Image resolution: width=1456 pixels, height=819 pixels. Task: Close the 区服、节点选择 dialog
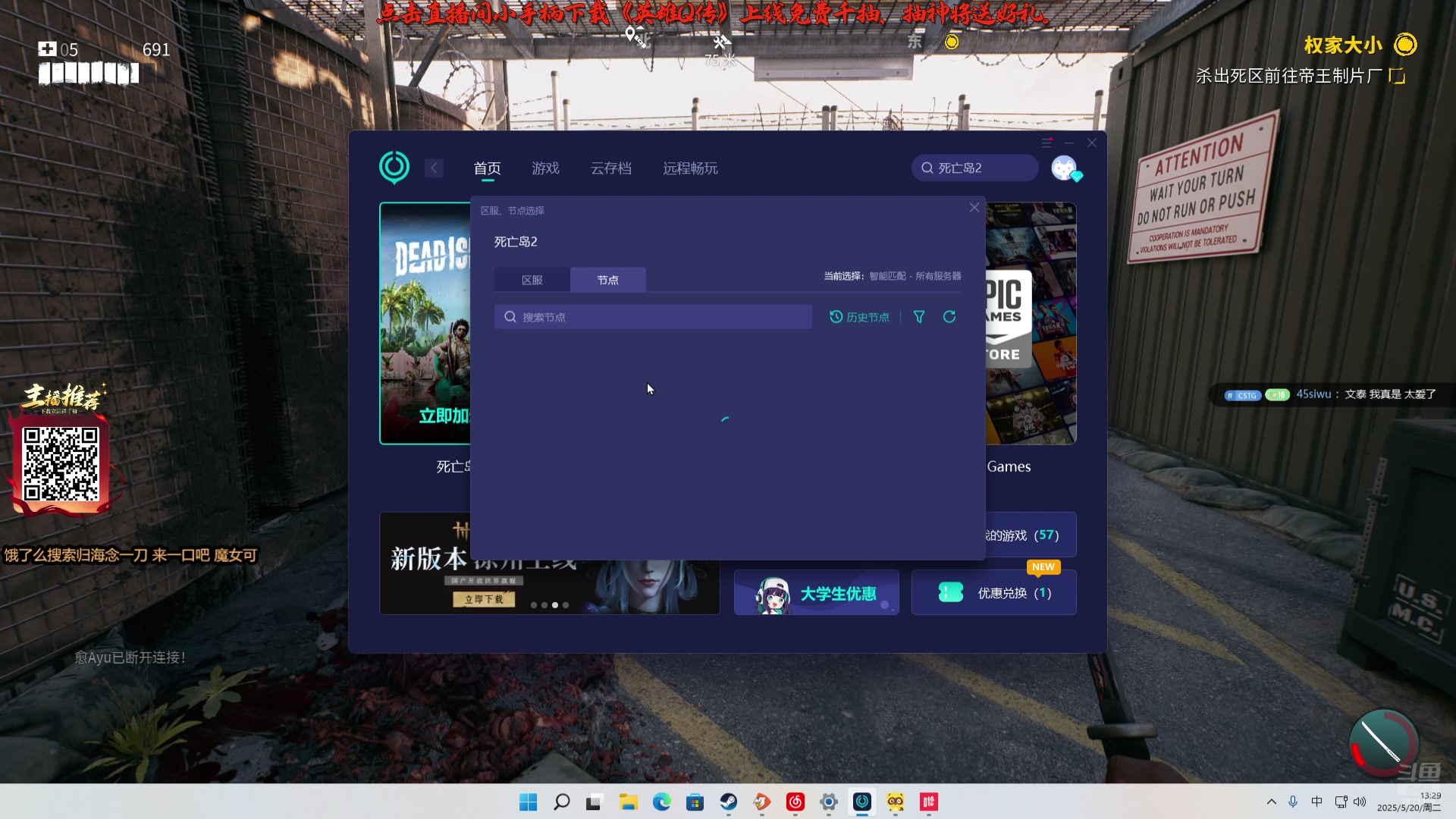pyautogui.click(x=974, y=208)
